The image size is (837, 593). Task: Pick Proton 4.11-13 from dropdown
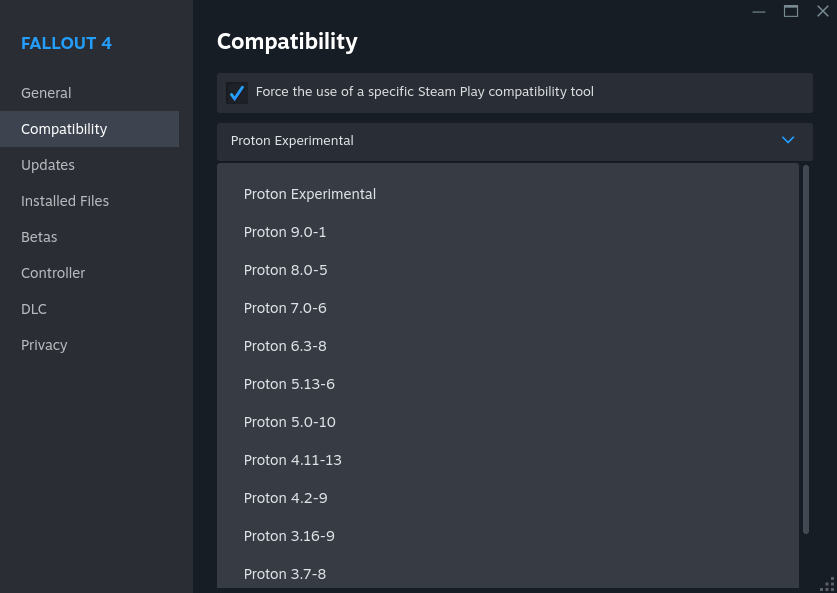click(292, 460)
